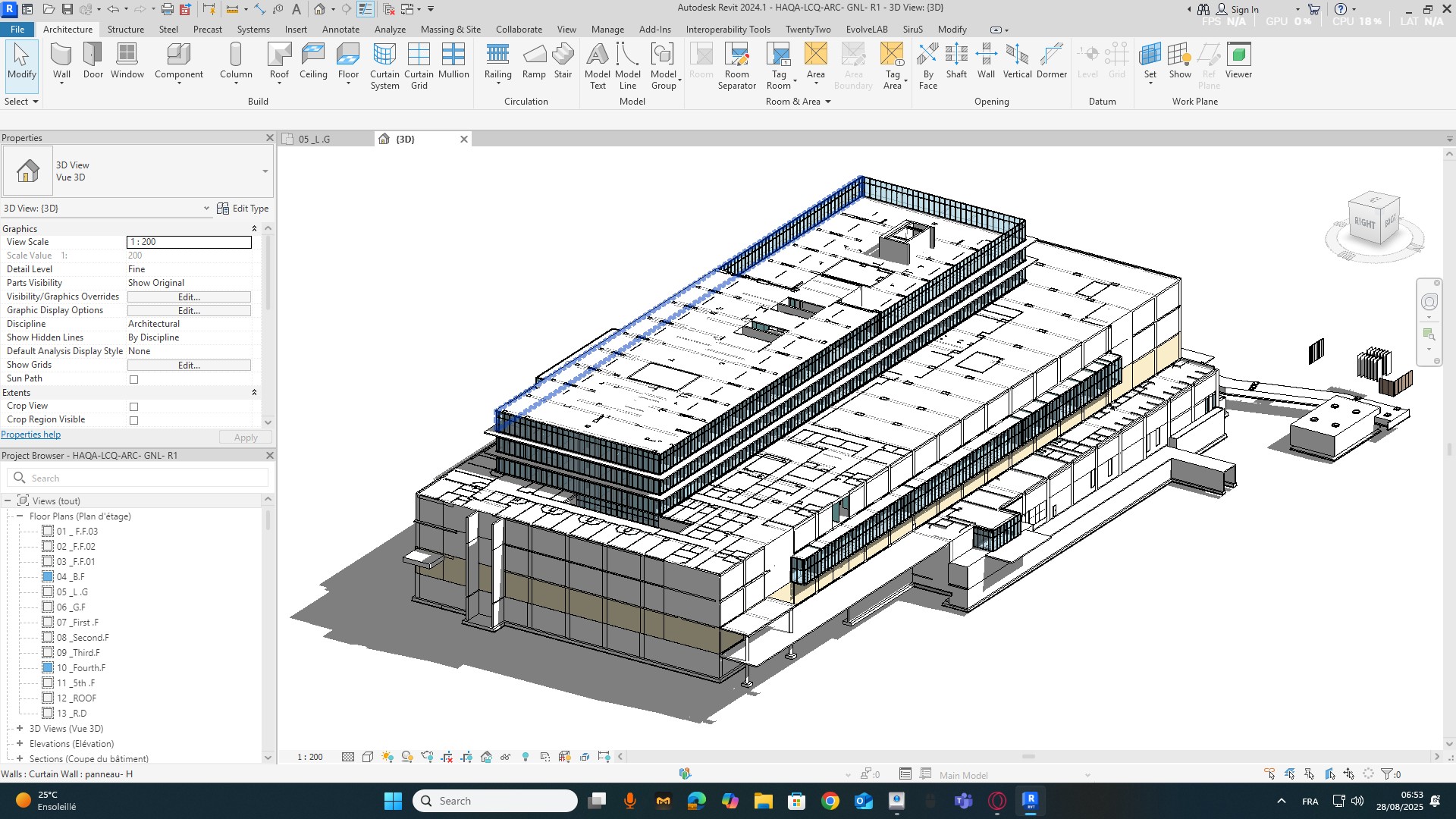Check the Crop View checkbox
Viewport: 1456px width, 819px height.
133,406
